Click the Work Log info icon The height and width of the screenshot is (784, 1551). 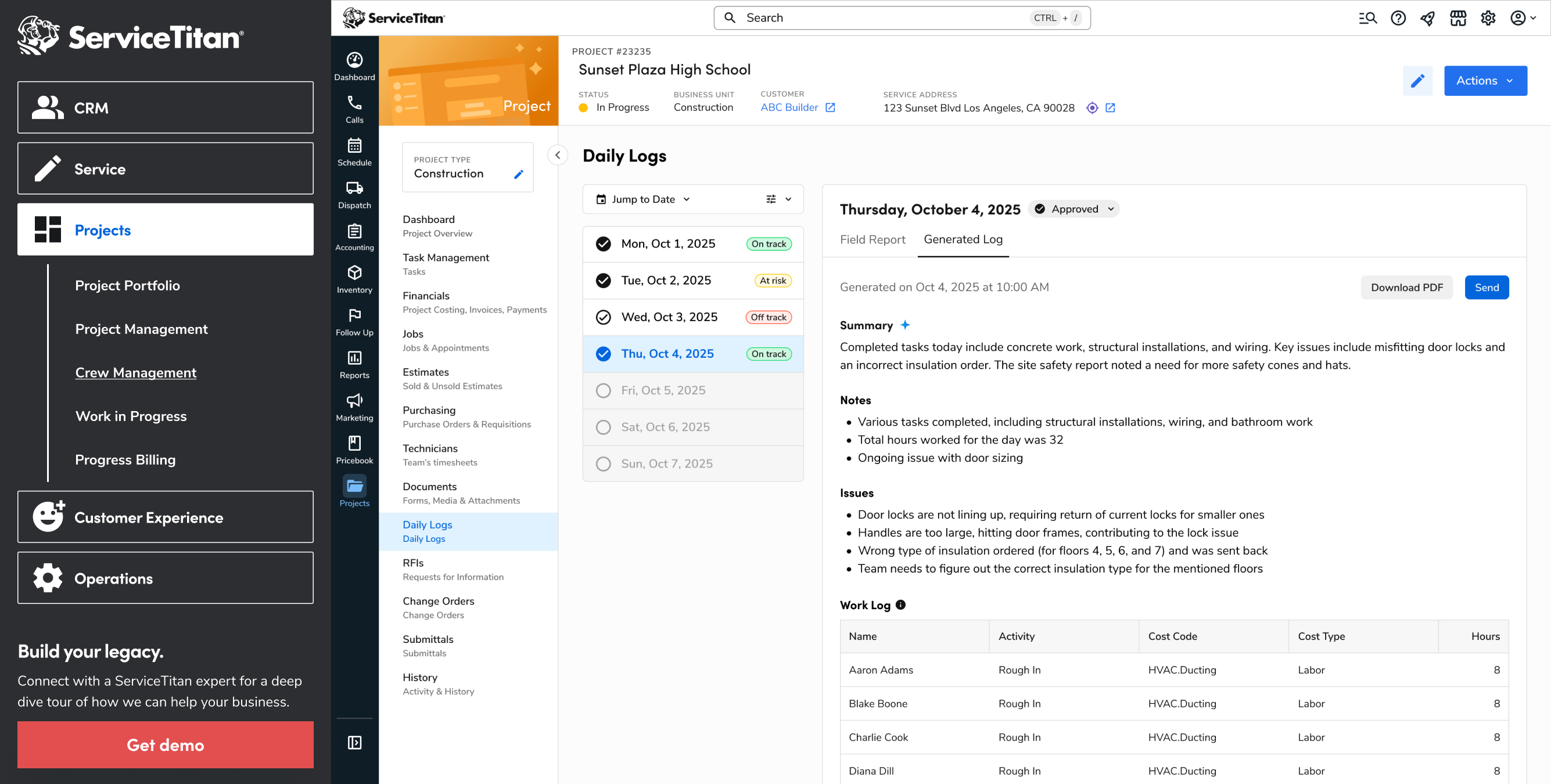(x=900, y=605)
